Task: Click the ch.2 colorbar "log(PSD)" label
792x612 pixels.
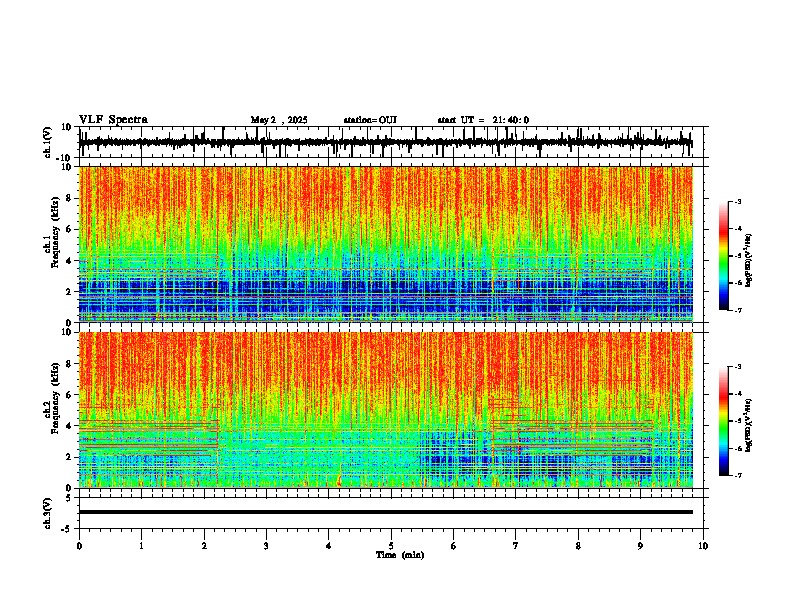Action: pos(748,425)
